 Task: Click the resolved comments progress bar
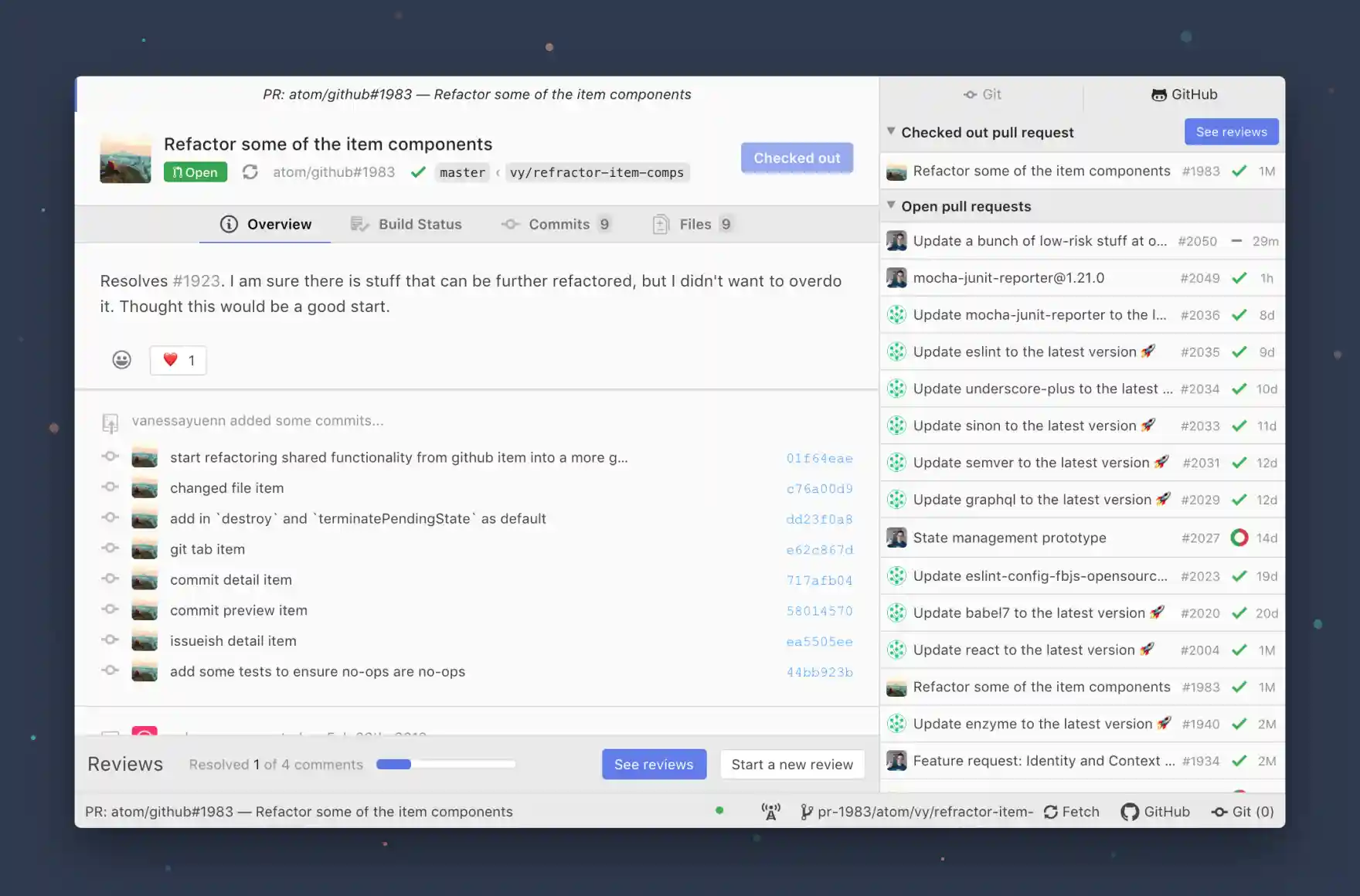pyautogui.click(x=446, y=764)
